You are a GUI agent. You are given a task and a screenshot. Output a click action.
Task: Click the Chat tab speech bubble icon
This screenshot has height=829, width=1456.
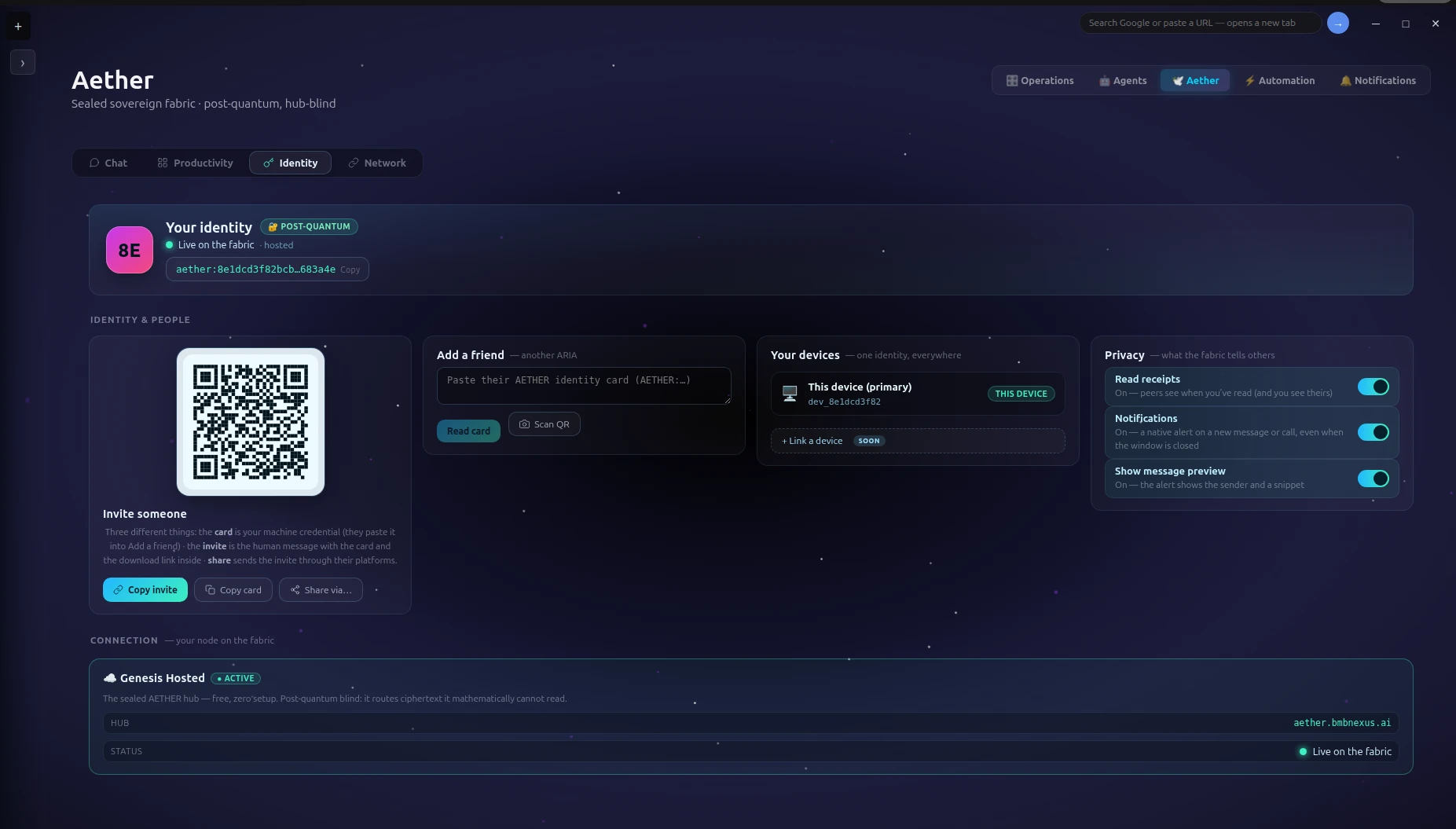pos(94,163)
